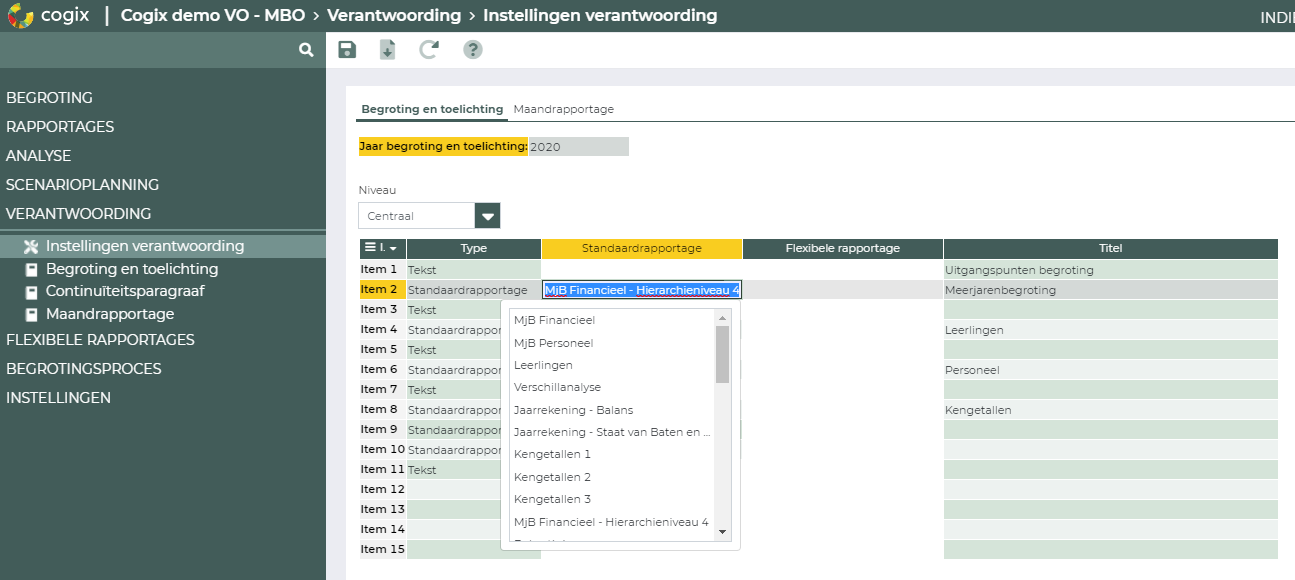
Task: Click the Refresh icon in the toolbar
Action: click(x=429, y=48)
